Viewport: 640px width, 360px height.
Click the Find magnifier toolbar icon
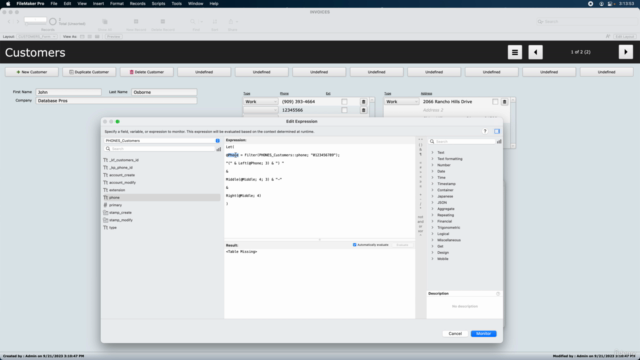193,22
